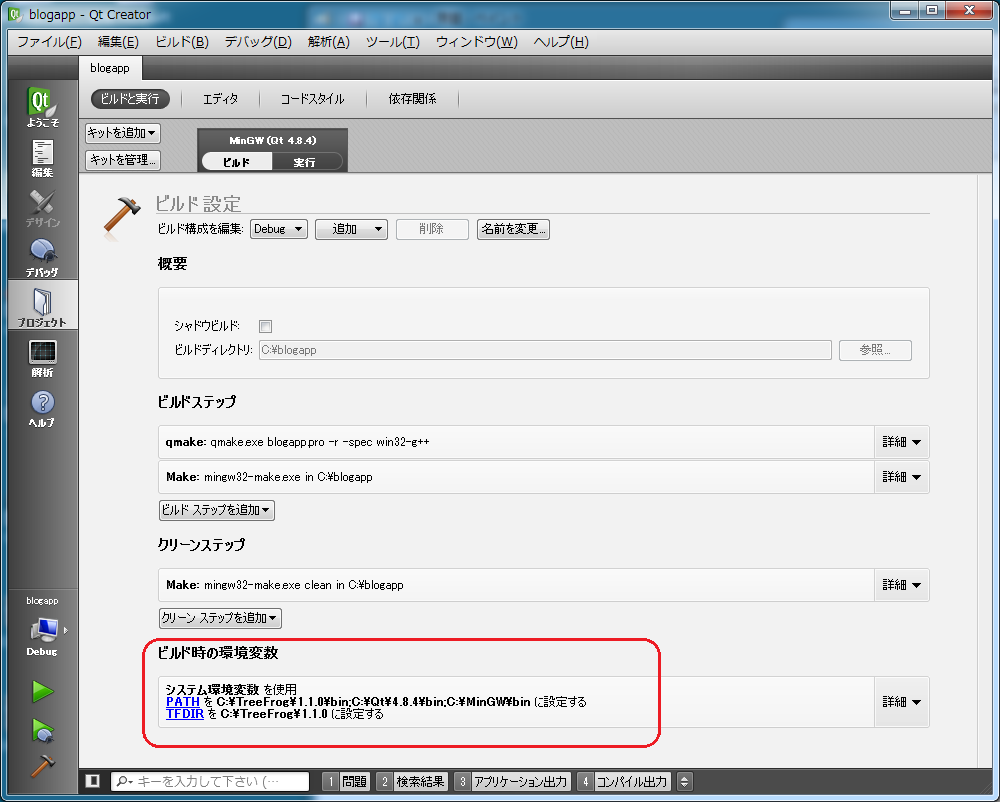Click the 参照... browse button

pos(875,350)
